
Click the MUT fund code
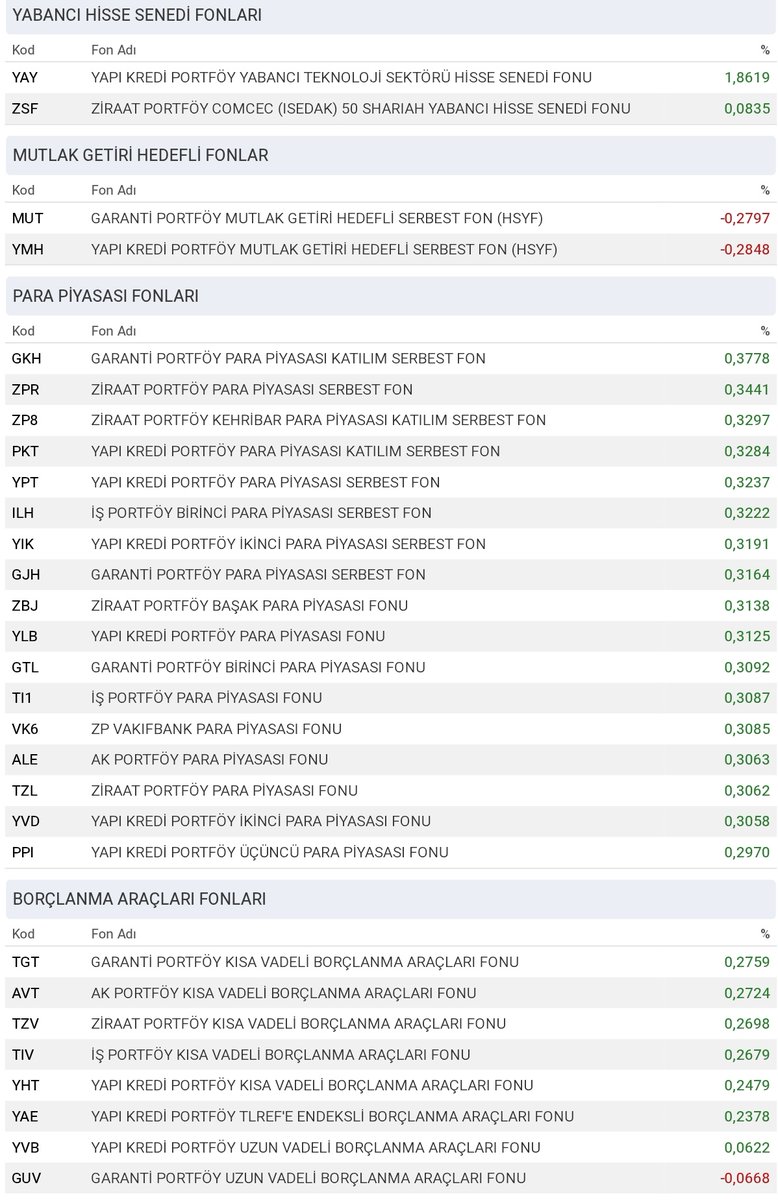tap(28, 218)
